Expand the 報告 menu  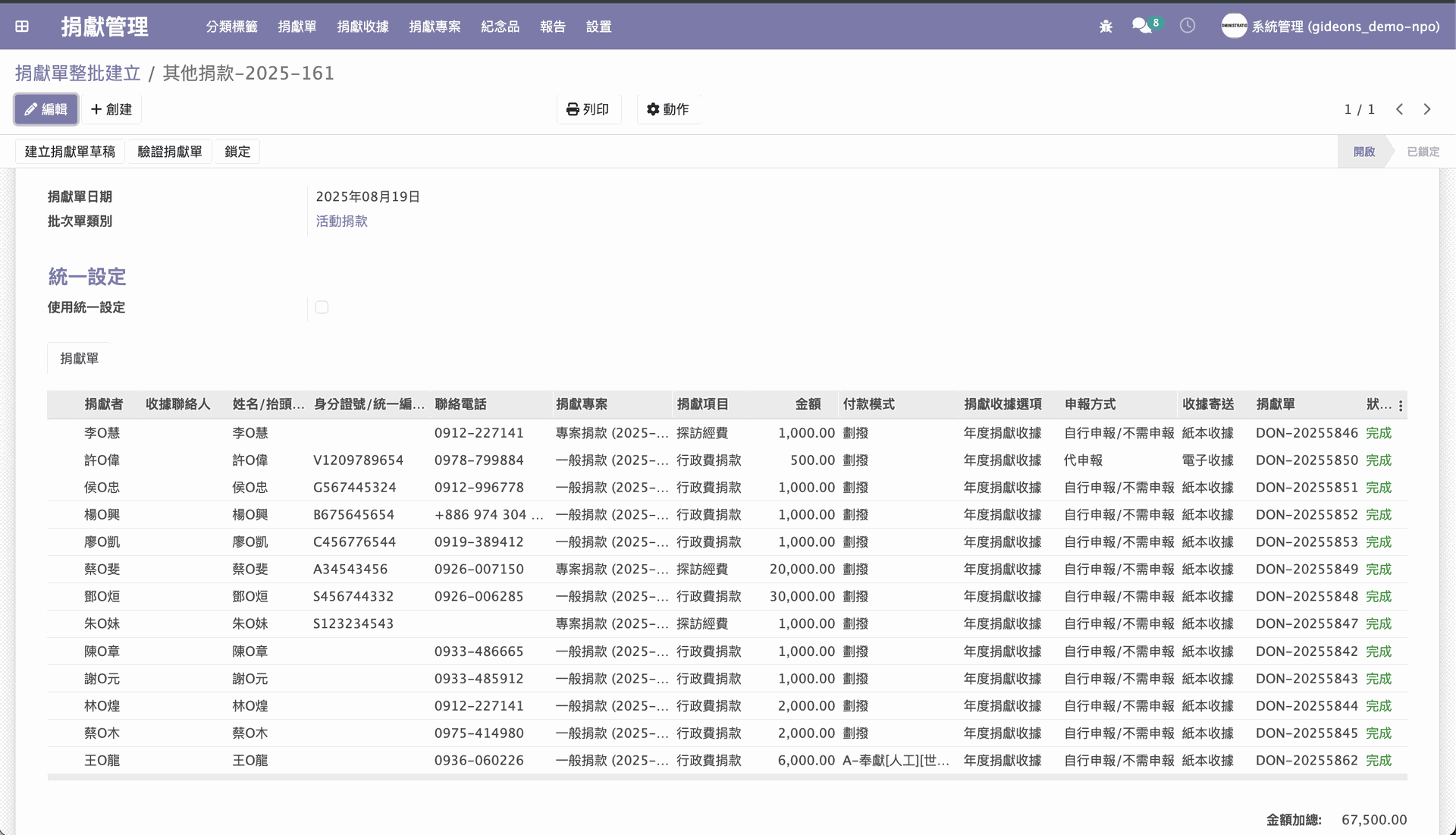552,27
